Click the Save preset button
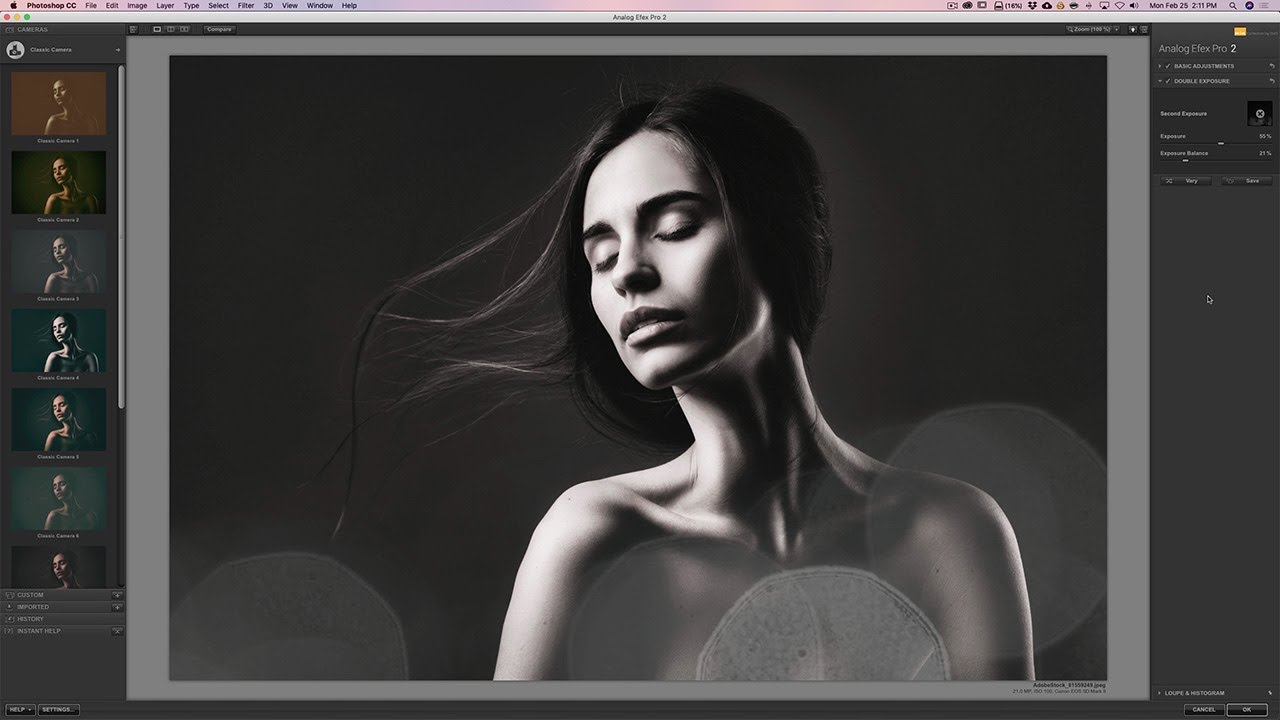Image resolution: width=1280 pixels, height=720 pixels. tap(1247, 181)
